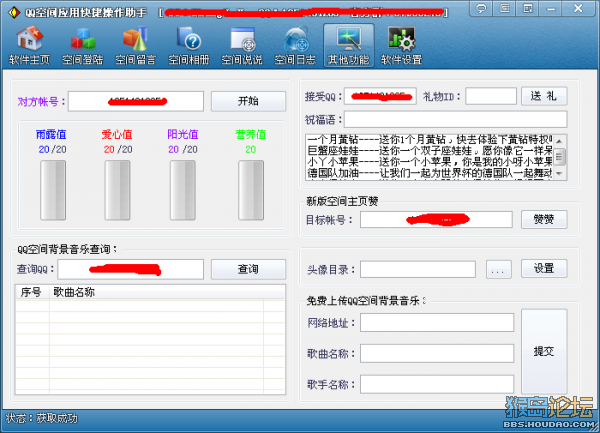Close the QQ空间 assistant window
The height and width of the screenshot is (433, 600).
[x=578, y=8]
